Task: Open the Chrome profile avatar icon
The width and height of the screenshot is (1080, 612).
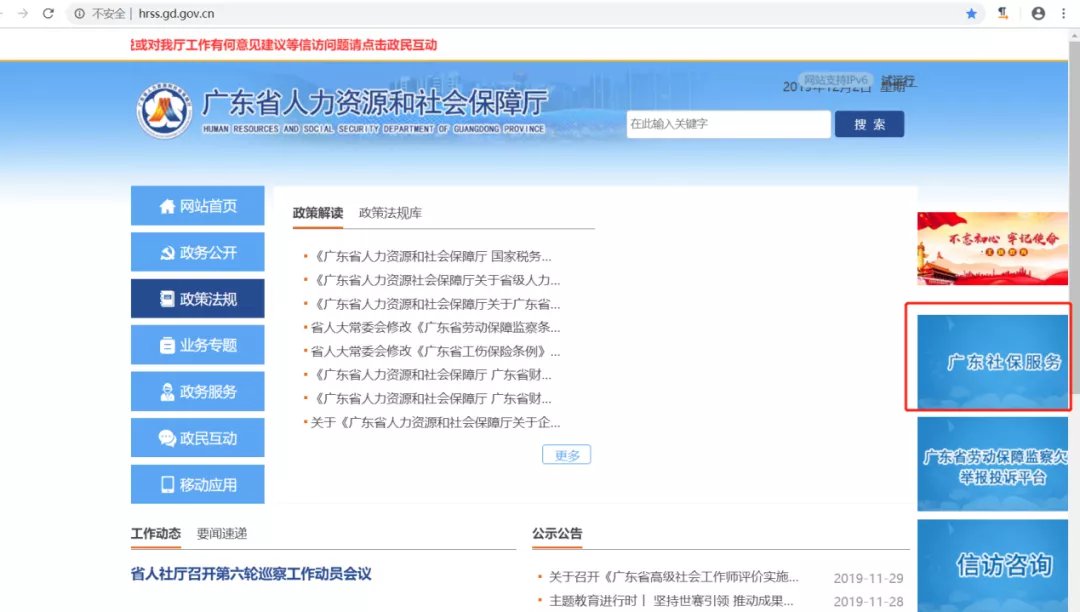Action: coord(1038,14)
